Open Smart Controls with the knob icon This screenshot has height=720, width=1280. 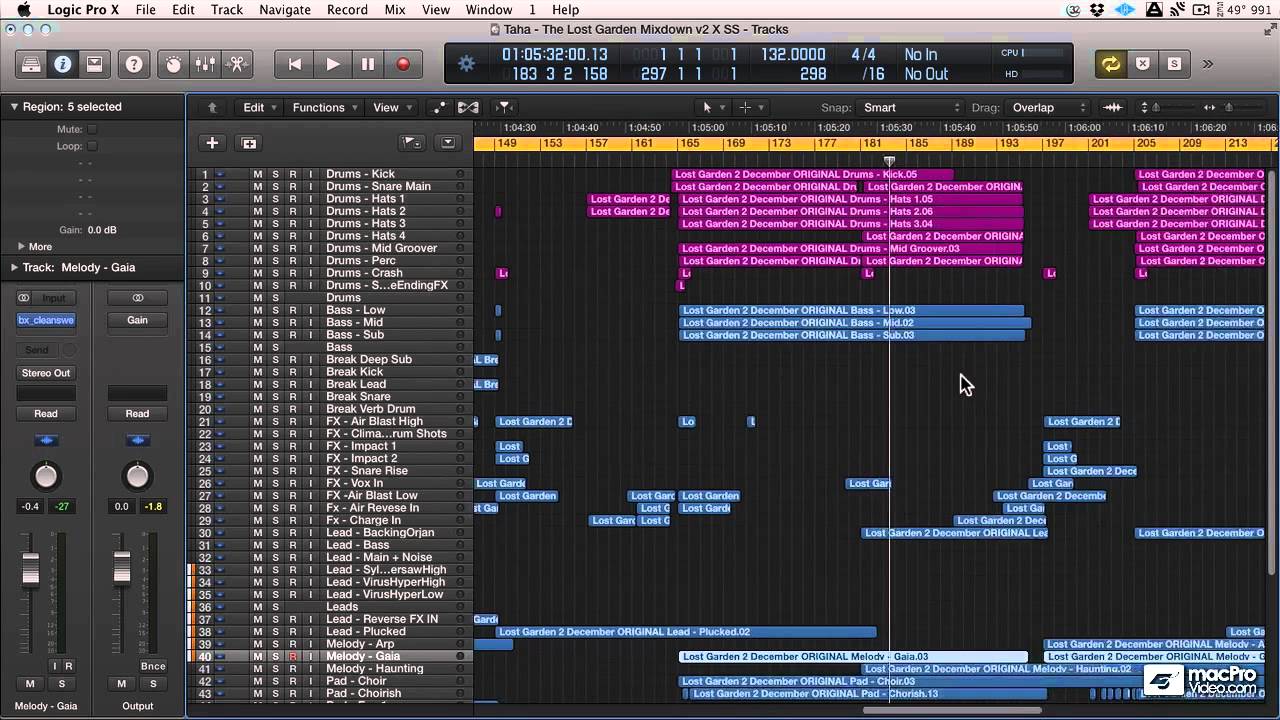172,64
